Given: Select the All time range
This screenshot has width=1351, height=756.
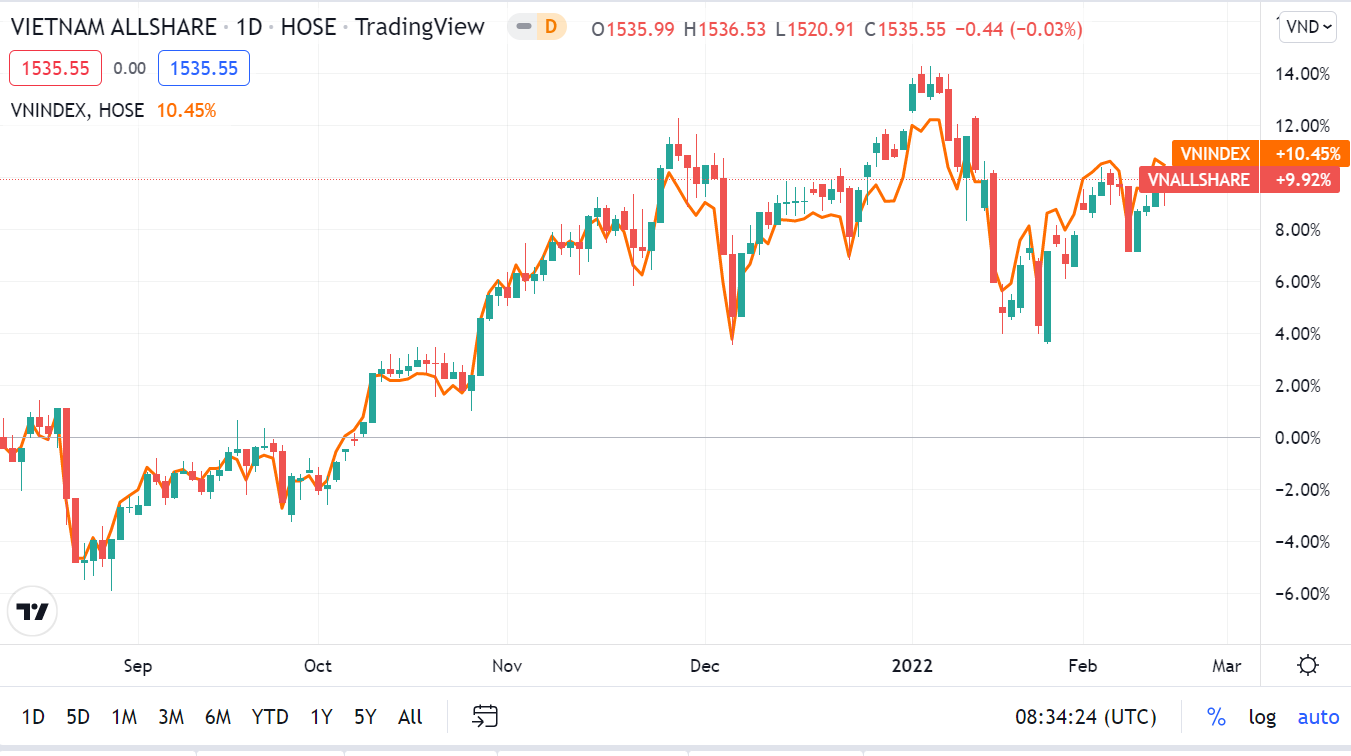Looking at the screenshot, I should pos(410,716).
